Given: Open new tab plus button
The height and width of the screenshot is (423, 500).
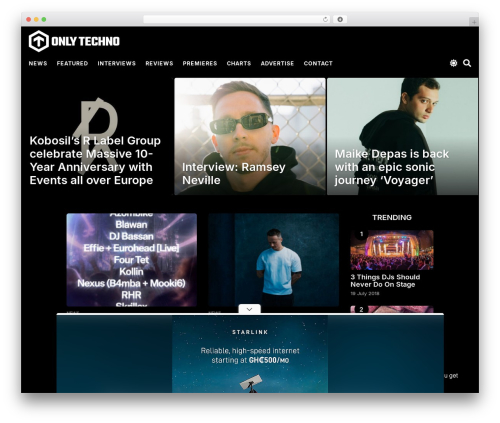Looking at the screenshot, I should (474, 22).
